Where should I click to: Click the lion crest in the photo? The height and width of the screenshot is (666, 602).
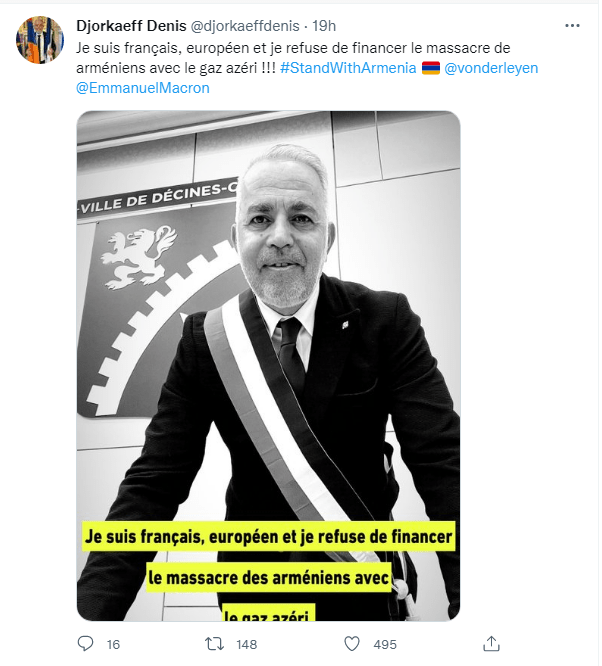138,257
